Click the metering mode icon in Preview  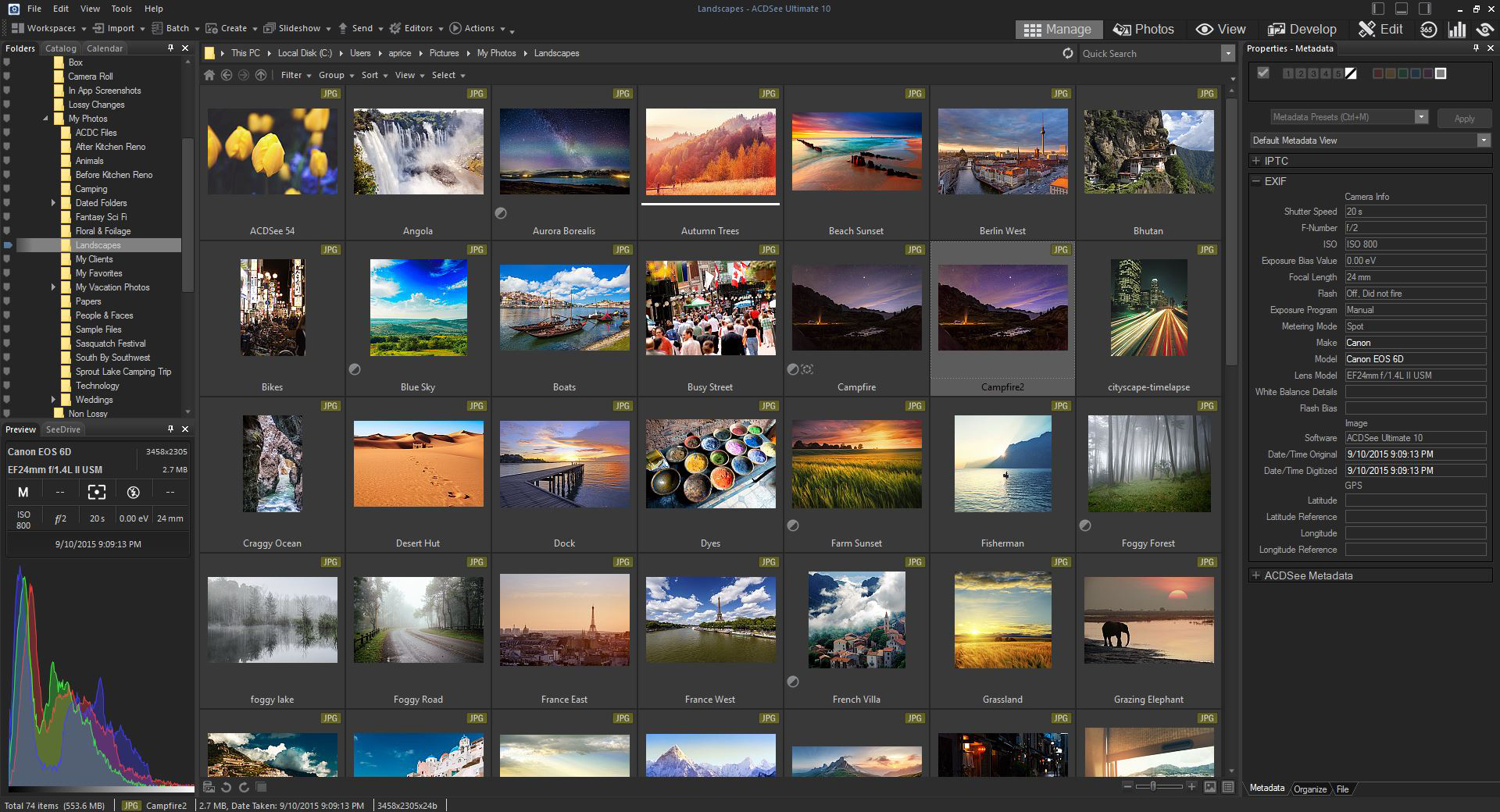pos(96,492)
